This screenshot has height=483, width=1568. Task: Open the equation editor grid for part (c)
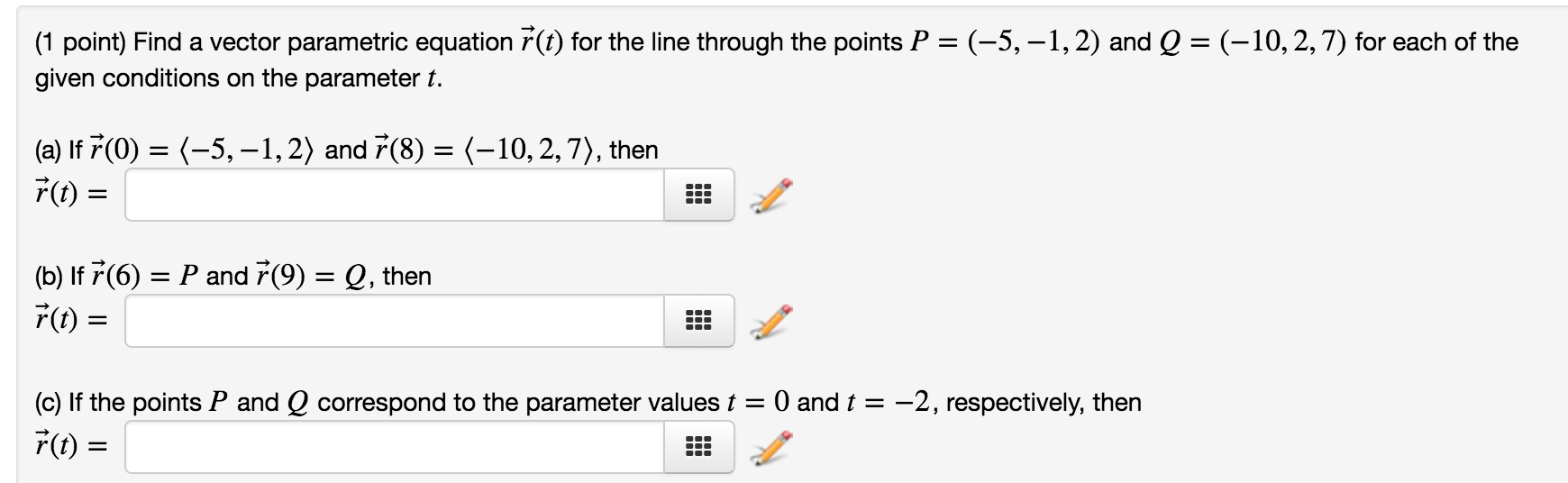698,447
